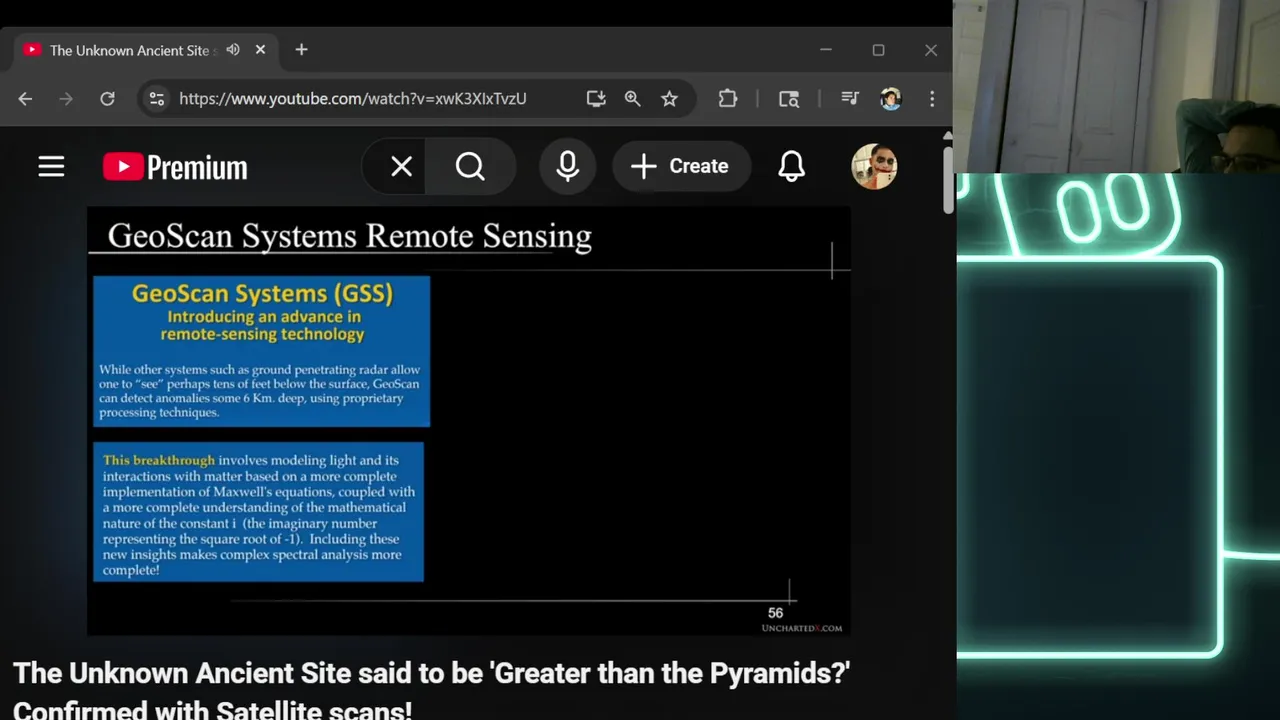Image resolution: width=1280 pixels, height=720 pixels.
Task: Reload the YouTube page
Action: (107, 99)
